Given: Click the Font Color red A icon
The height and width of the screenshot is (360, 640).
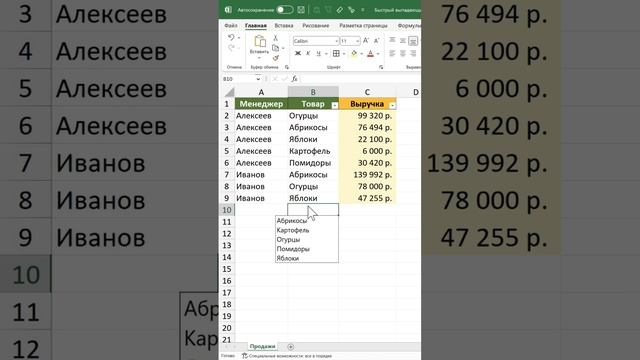Looking at the screenshot, I should [x=371, y=53].
